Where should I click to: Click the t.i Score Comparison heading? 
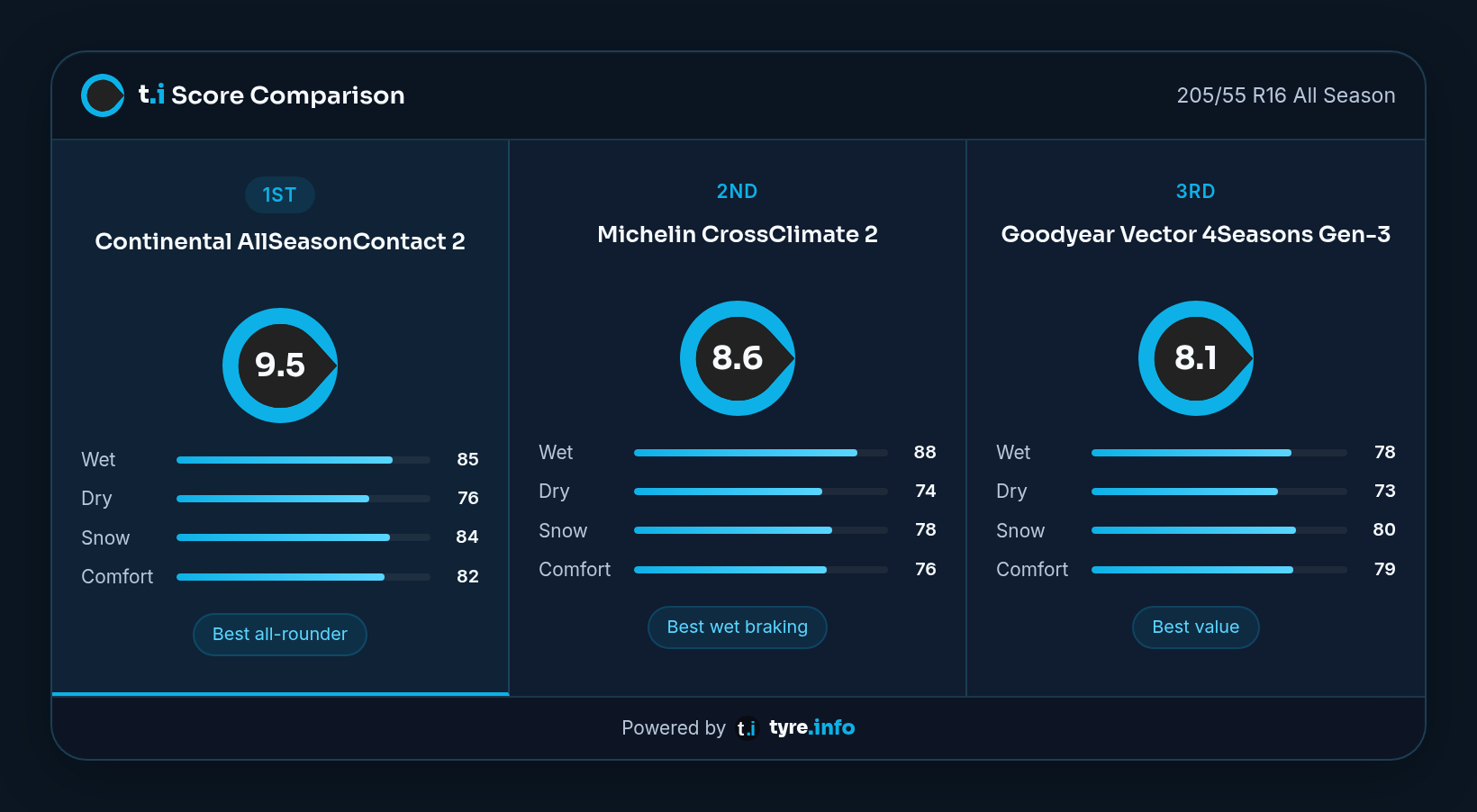[271, 95]
